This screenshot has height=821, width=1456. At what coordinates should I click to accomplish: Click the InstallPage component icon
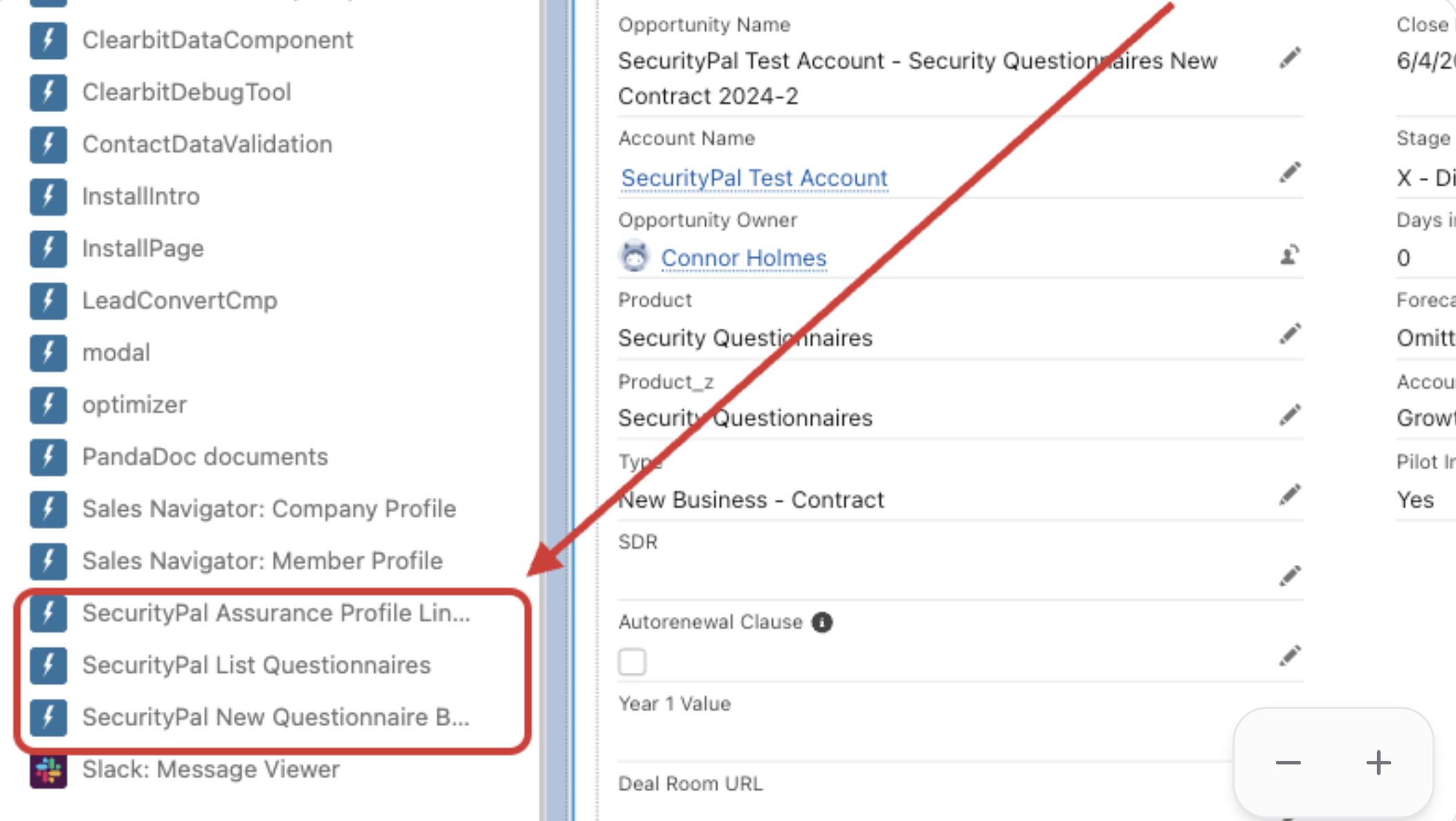tap(48, 249)
